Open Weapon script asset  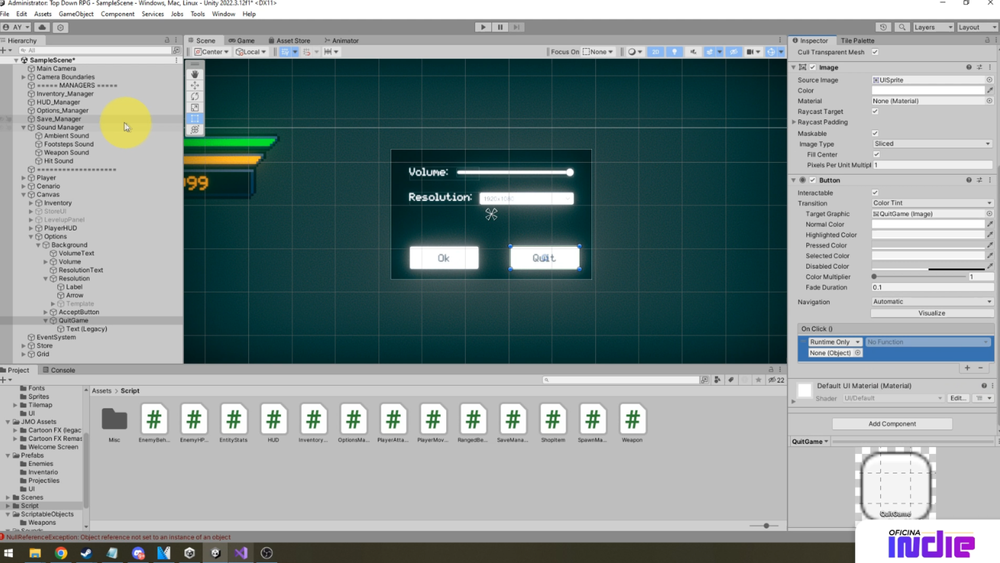click(632, 423)
